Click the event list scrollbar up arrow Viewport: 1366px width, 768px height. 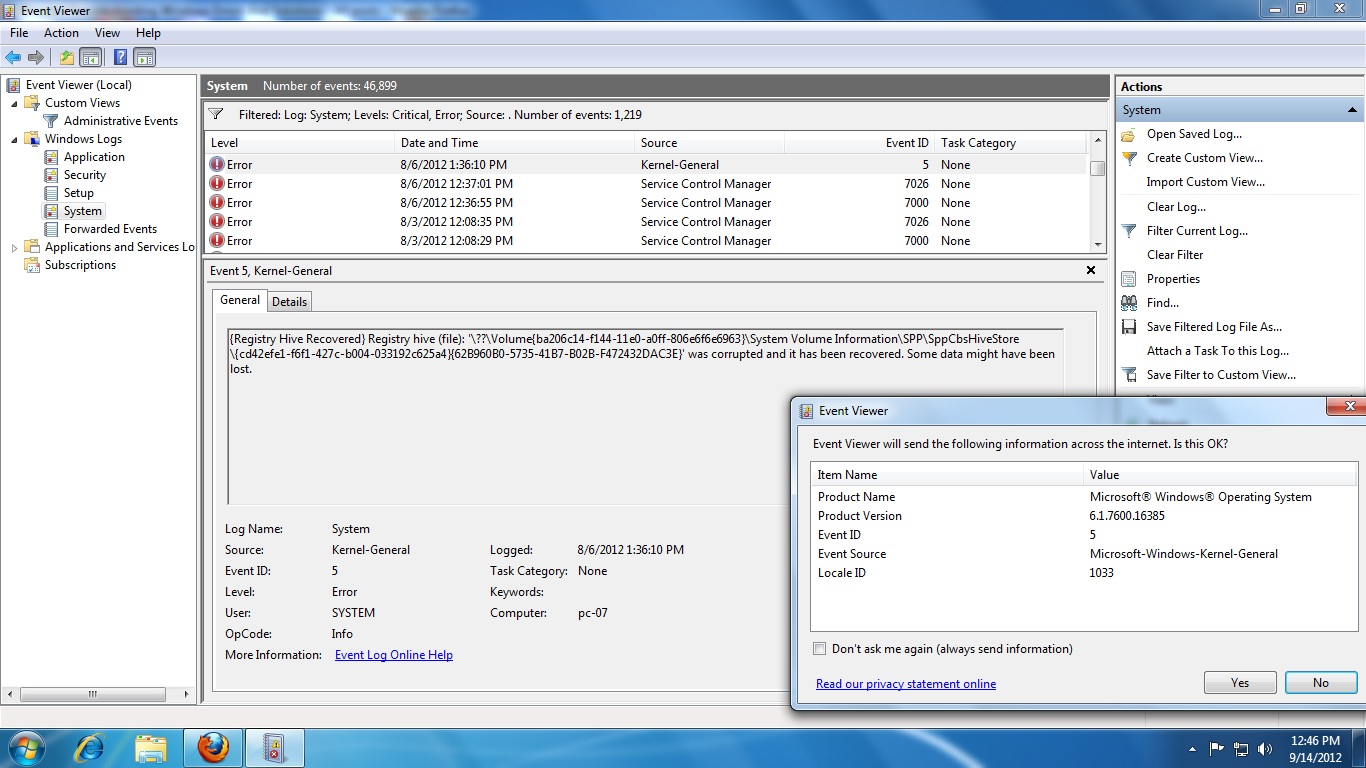point(1098,141)
